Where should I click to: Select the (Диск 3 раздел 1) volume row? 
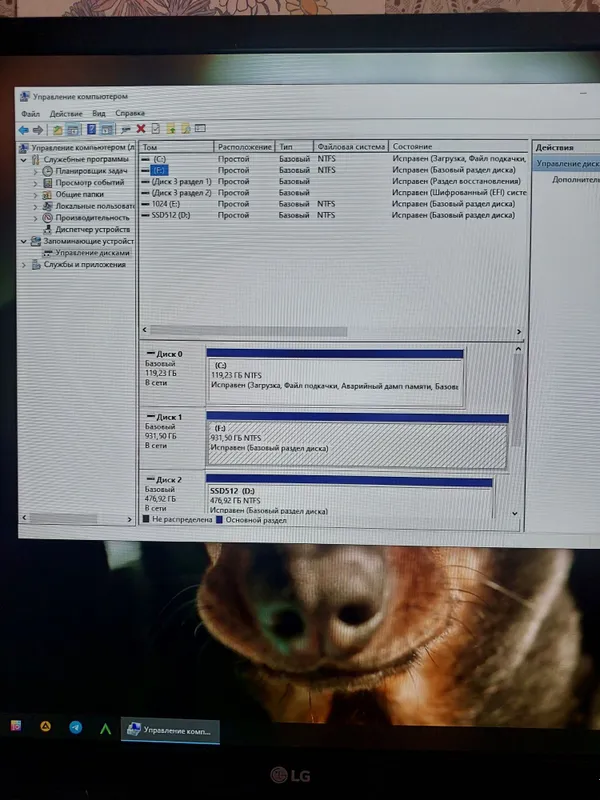(x=334, y=182)
